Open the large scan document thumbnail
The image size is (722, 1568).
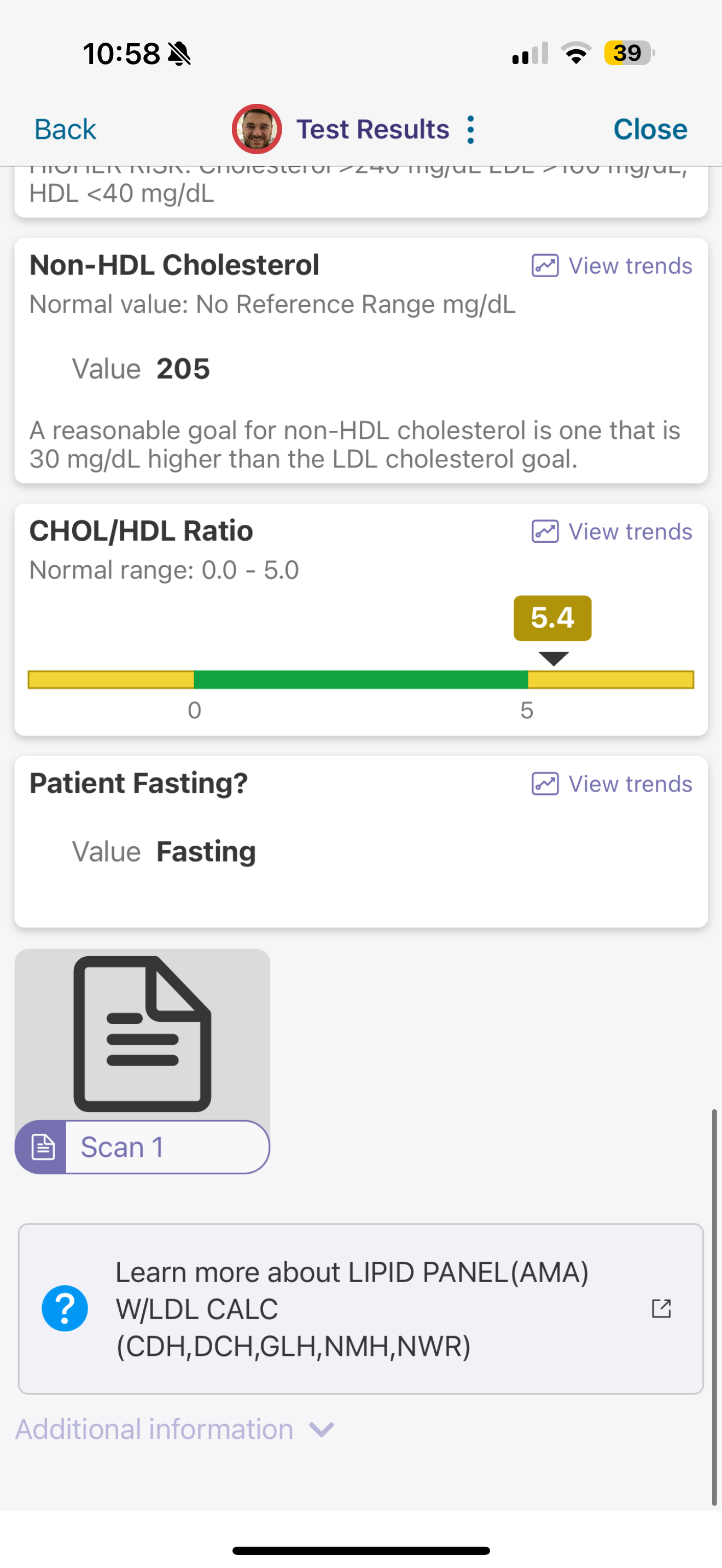(142, 1034)
